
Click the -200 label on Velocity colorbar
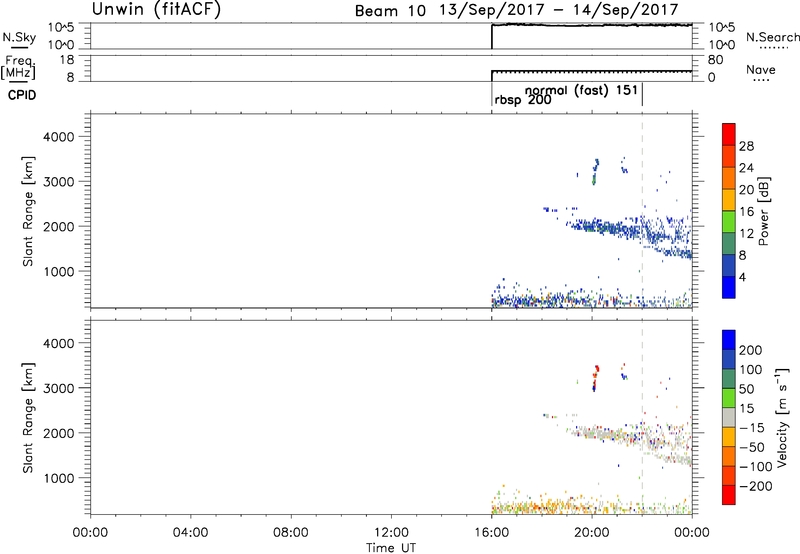point(756,486)
